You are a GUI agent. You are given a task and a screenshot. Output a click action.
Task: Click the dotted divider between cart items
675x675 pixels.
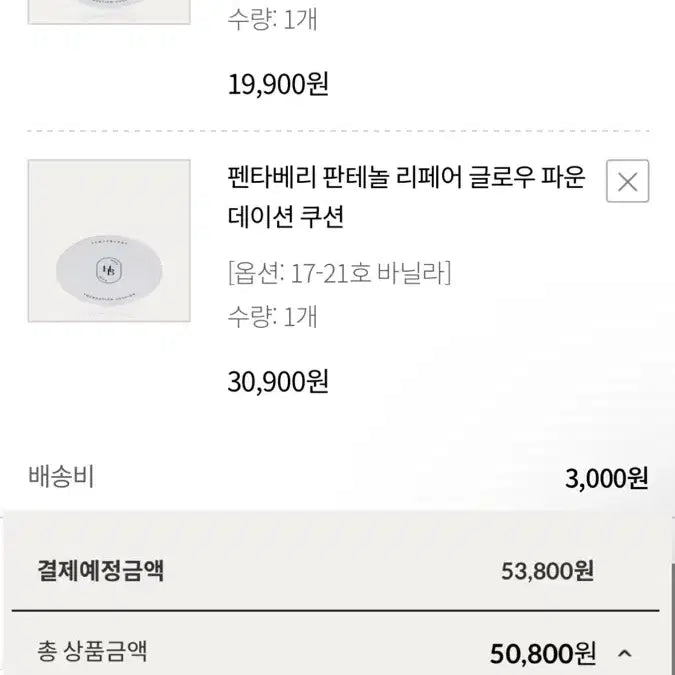[x=338, y=131]
